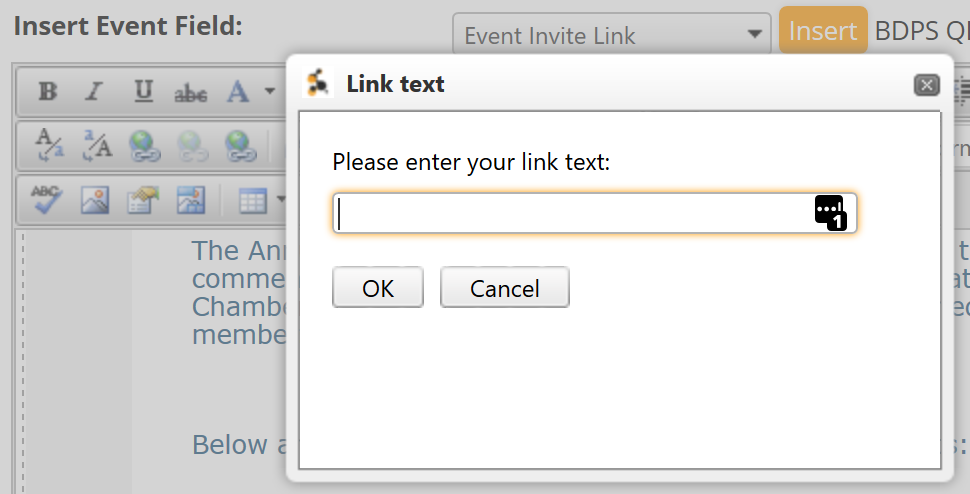Click the third globe link icon
Viewport: 970px width, 494px height.
tap(238, 146)
